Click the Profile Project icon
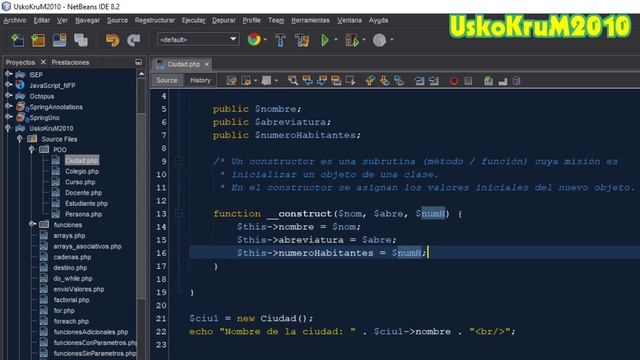The height and width of the screenshot is (360, 640). coord(380,40)
